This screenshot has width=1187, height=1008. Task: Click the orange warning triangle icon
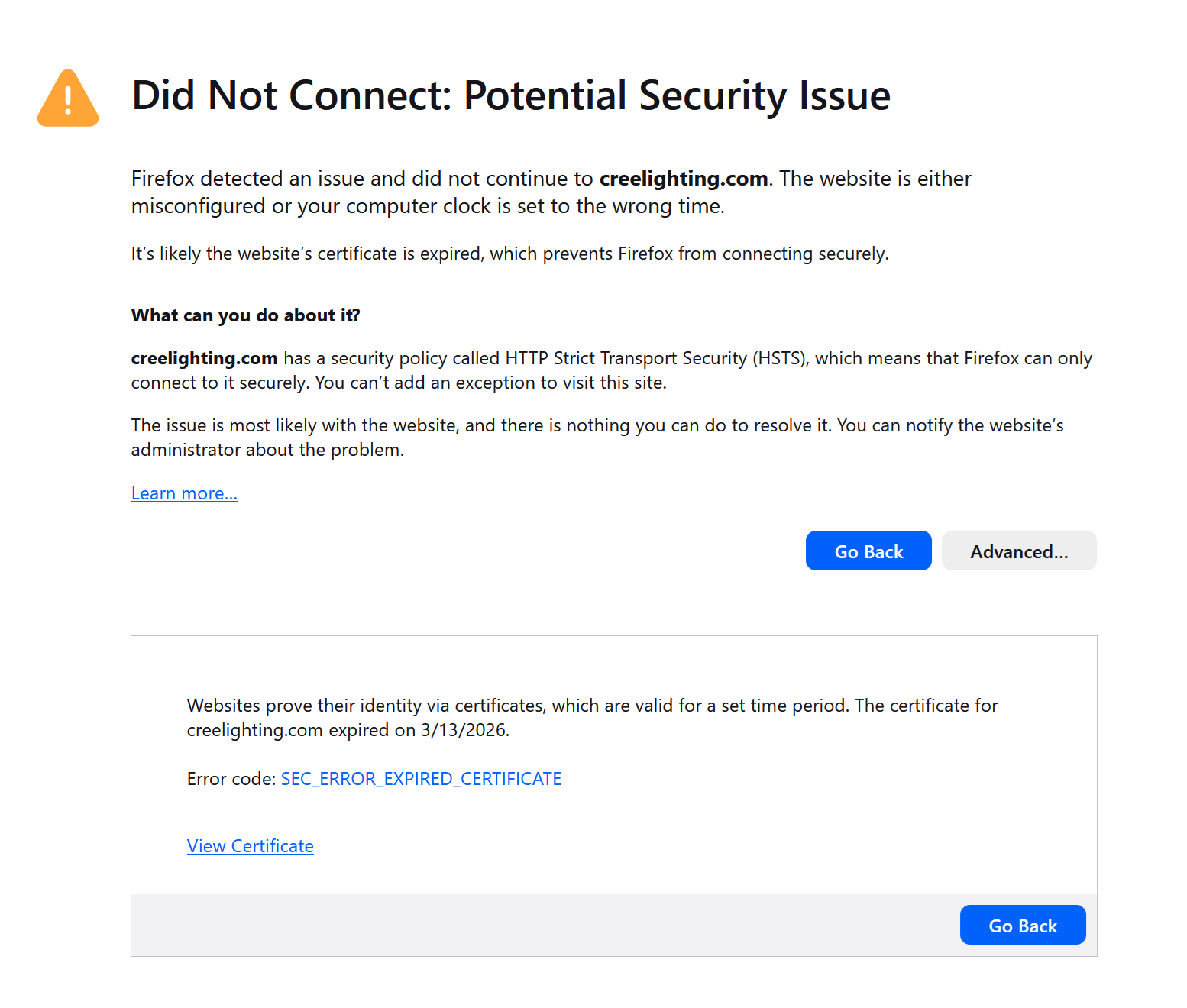(68, 99)
